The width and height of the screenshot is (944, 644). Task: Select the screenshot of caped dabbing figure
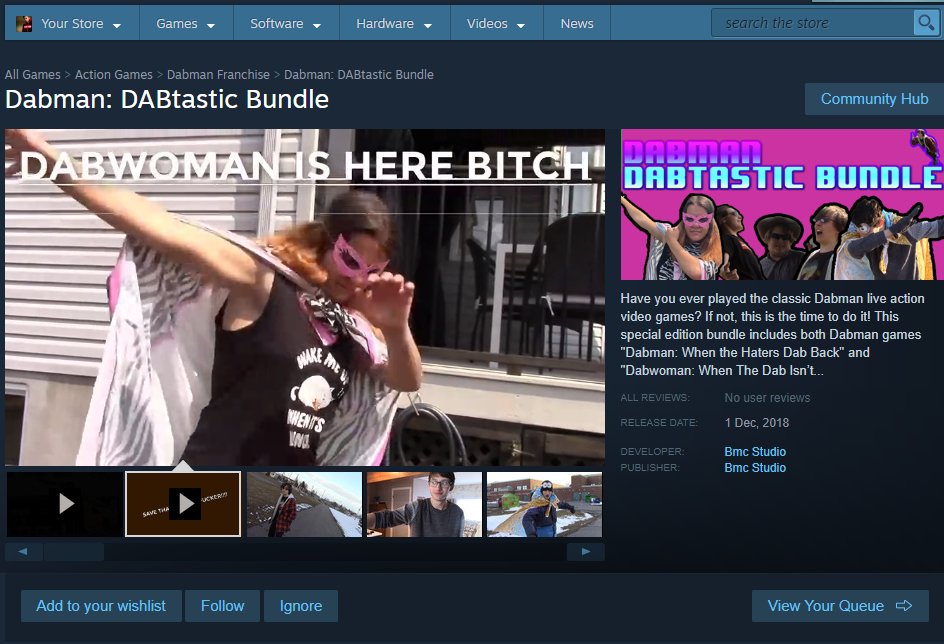click(x=544, y=504)
